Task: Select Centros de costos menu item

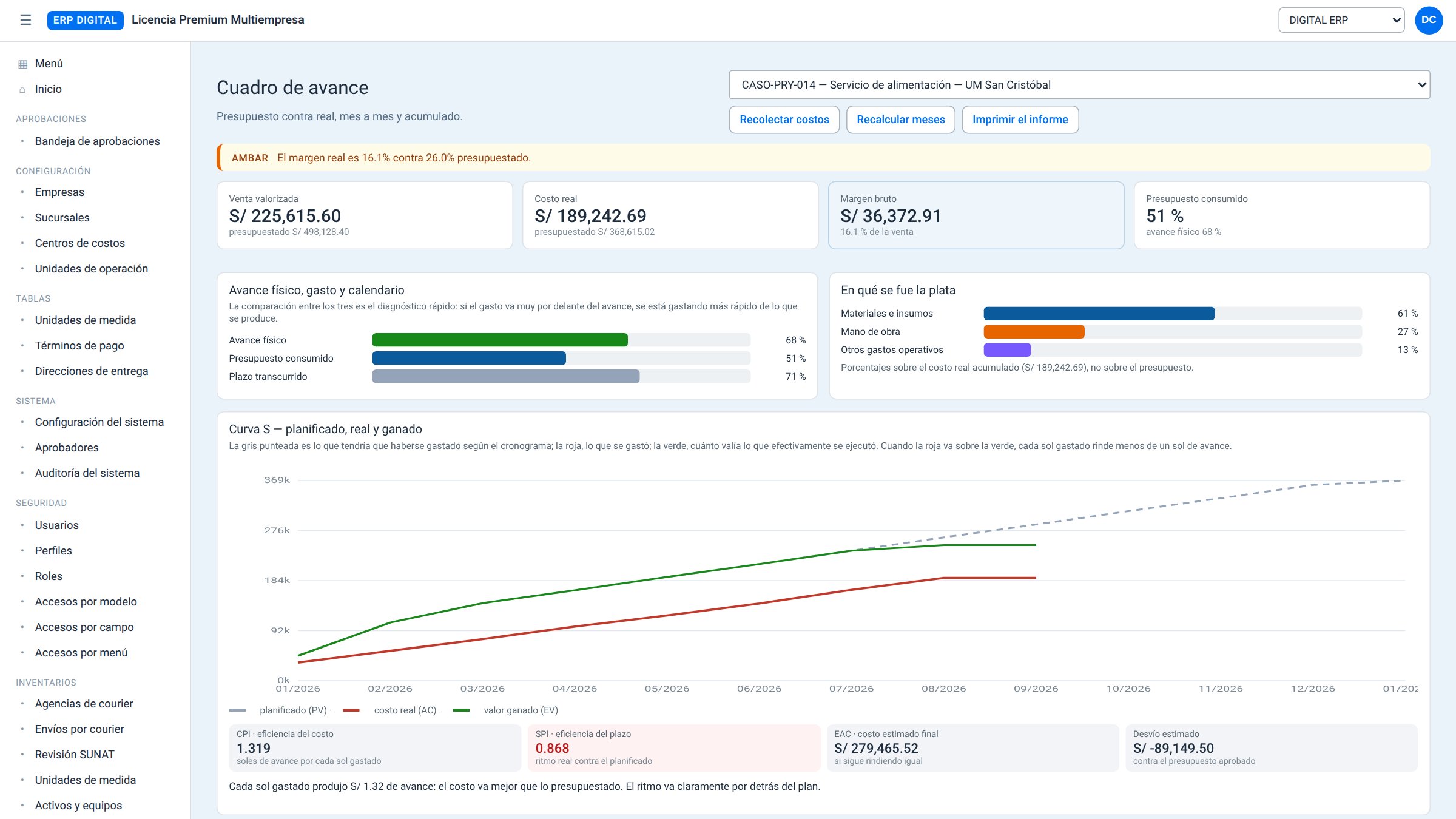Action: pyautogui.click(x=79, y=243)
